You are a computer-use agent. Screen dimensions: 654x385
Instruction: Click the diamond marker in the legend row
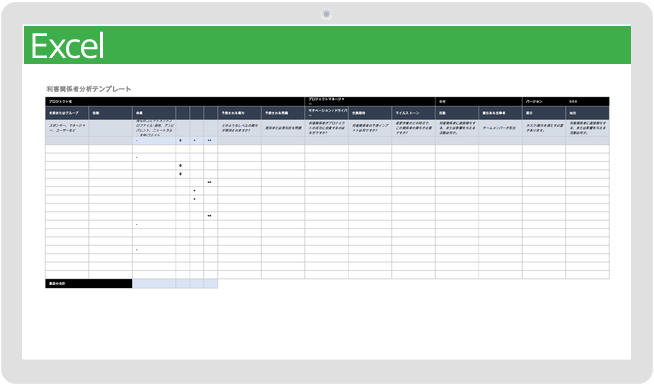[x=180, y=141]
